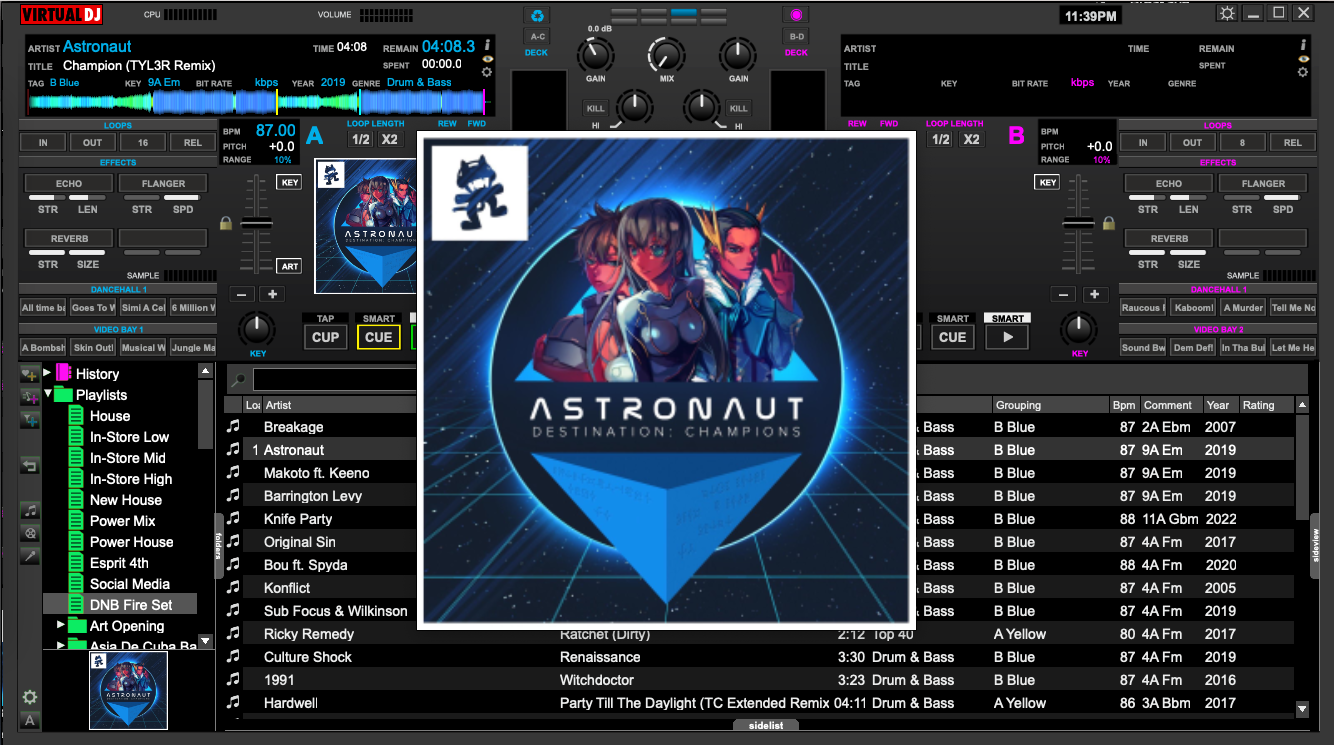1334x745 pixels.
Task: Toggle the KEY lock button on deck B
Action: pos(1047,182)
